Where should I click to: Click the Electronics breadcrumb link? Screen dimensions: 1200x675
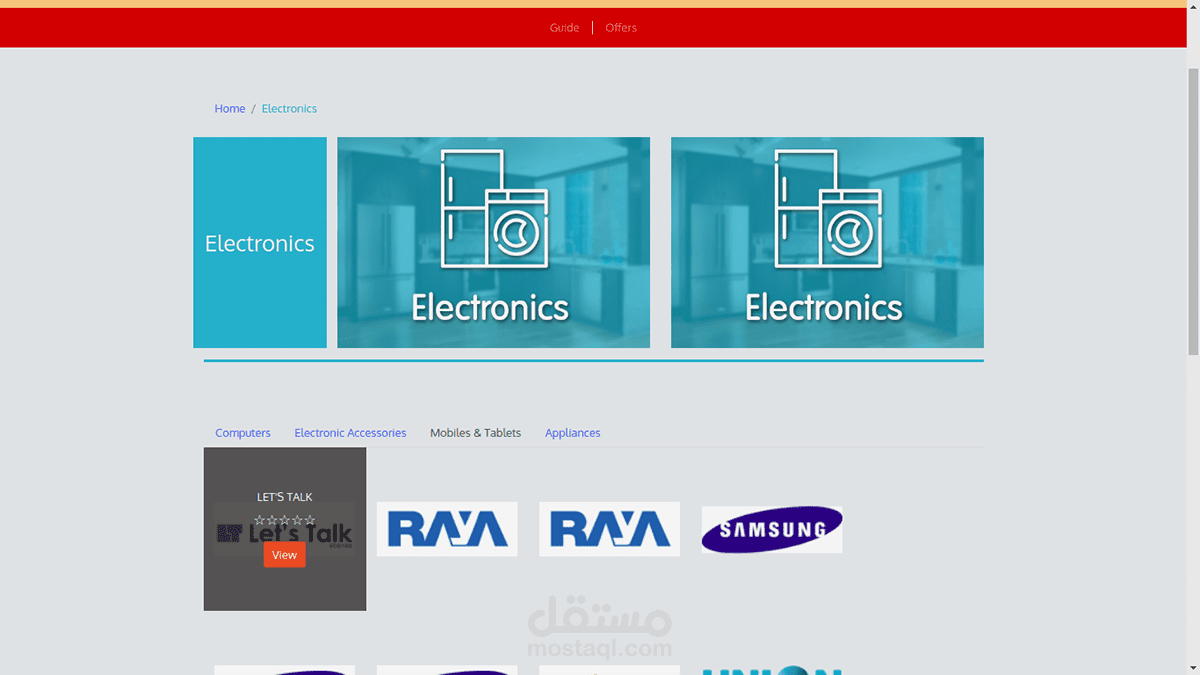(x=289, y=108)
